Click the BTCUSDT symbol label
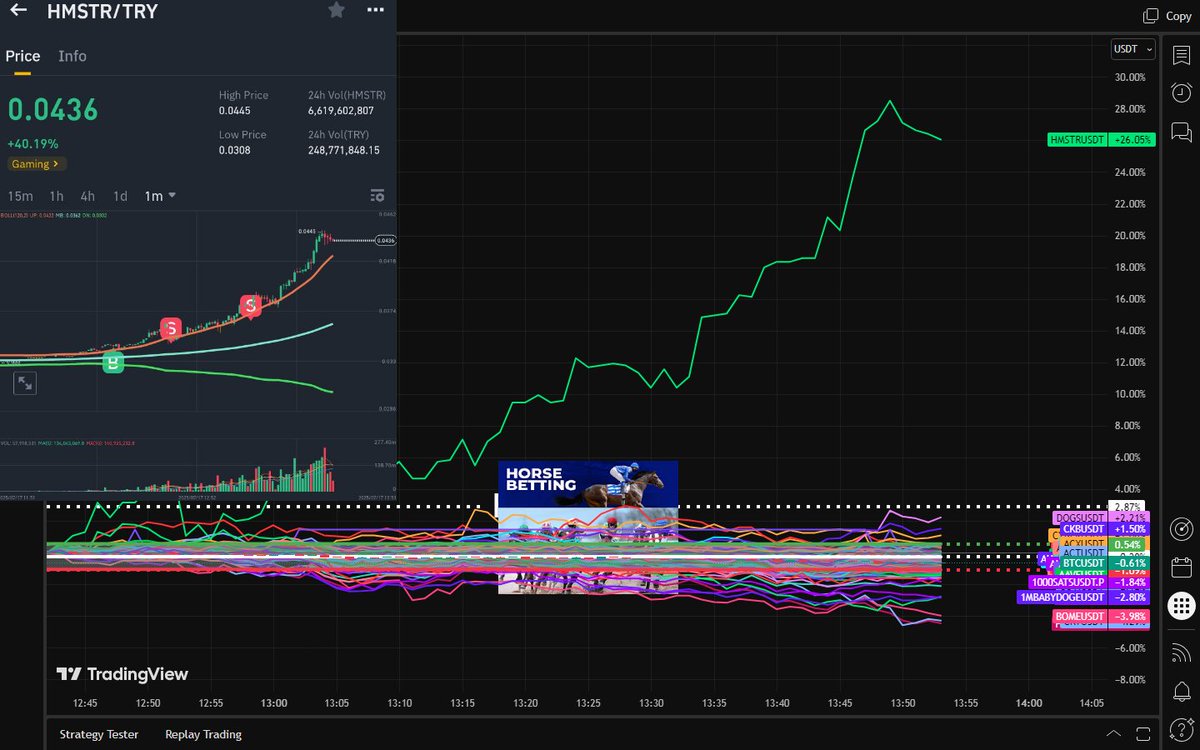 [1084, 563]
